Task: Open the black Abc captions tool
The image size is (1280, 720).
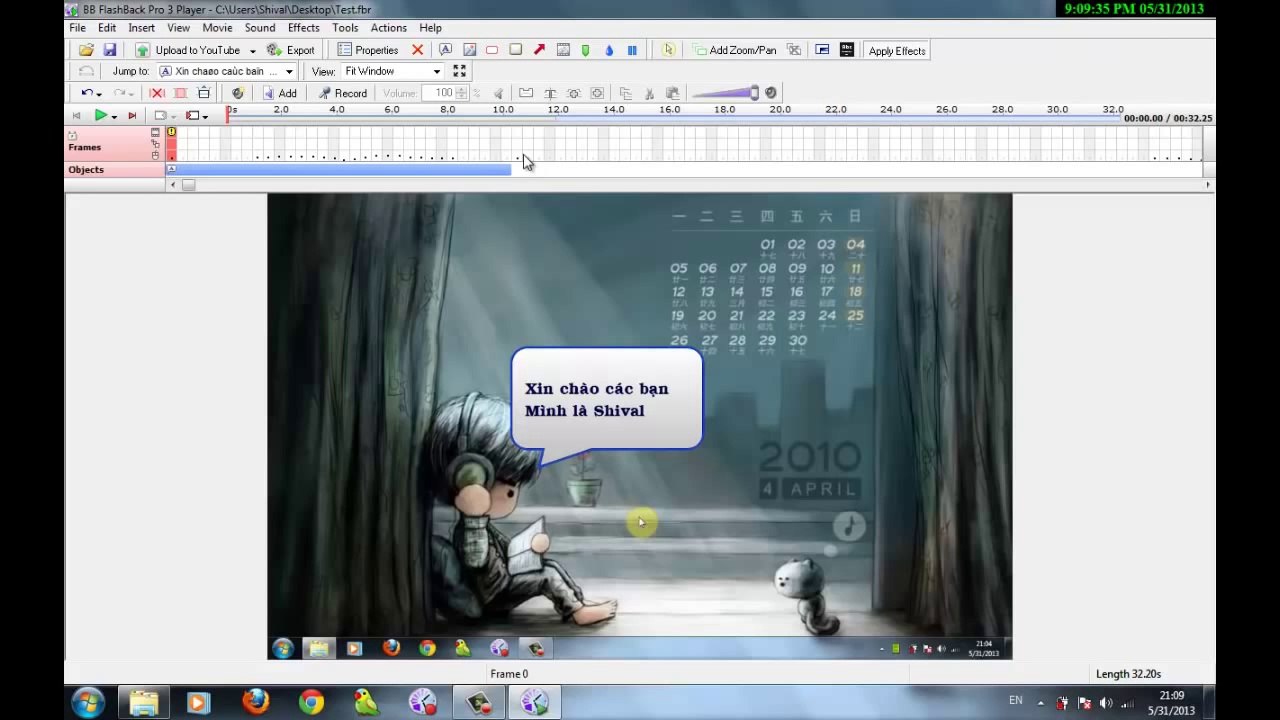Action: tap(847, 50)
